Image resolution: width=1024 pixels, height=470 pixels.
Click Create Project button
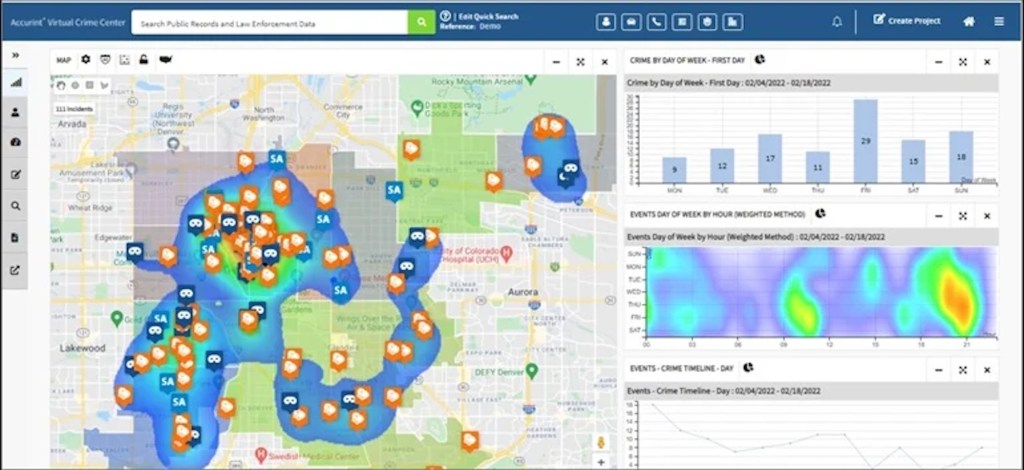click(907, 20)
